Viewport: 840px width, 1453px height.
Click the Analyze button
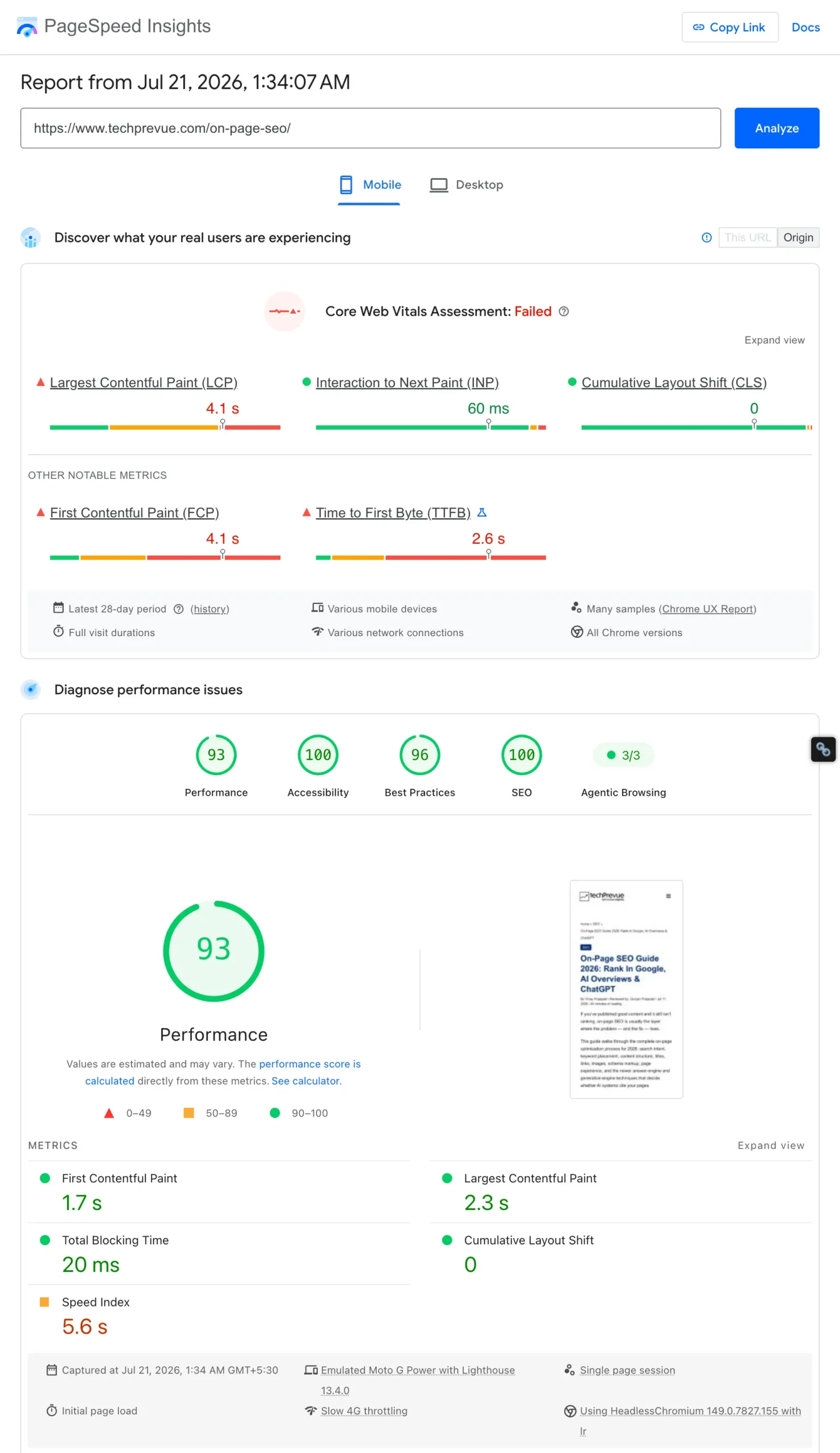776,128
